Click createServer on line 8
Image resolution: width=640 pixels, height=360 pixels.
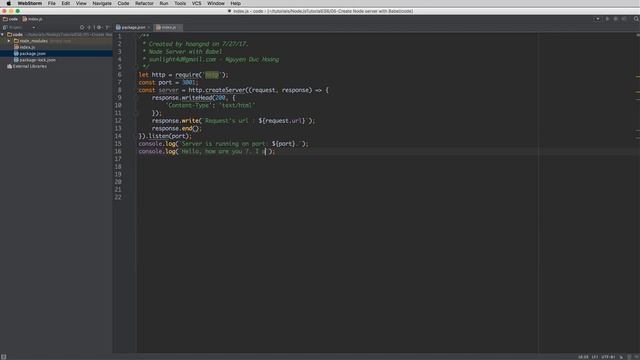(225, 90)
